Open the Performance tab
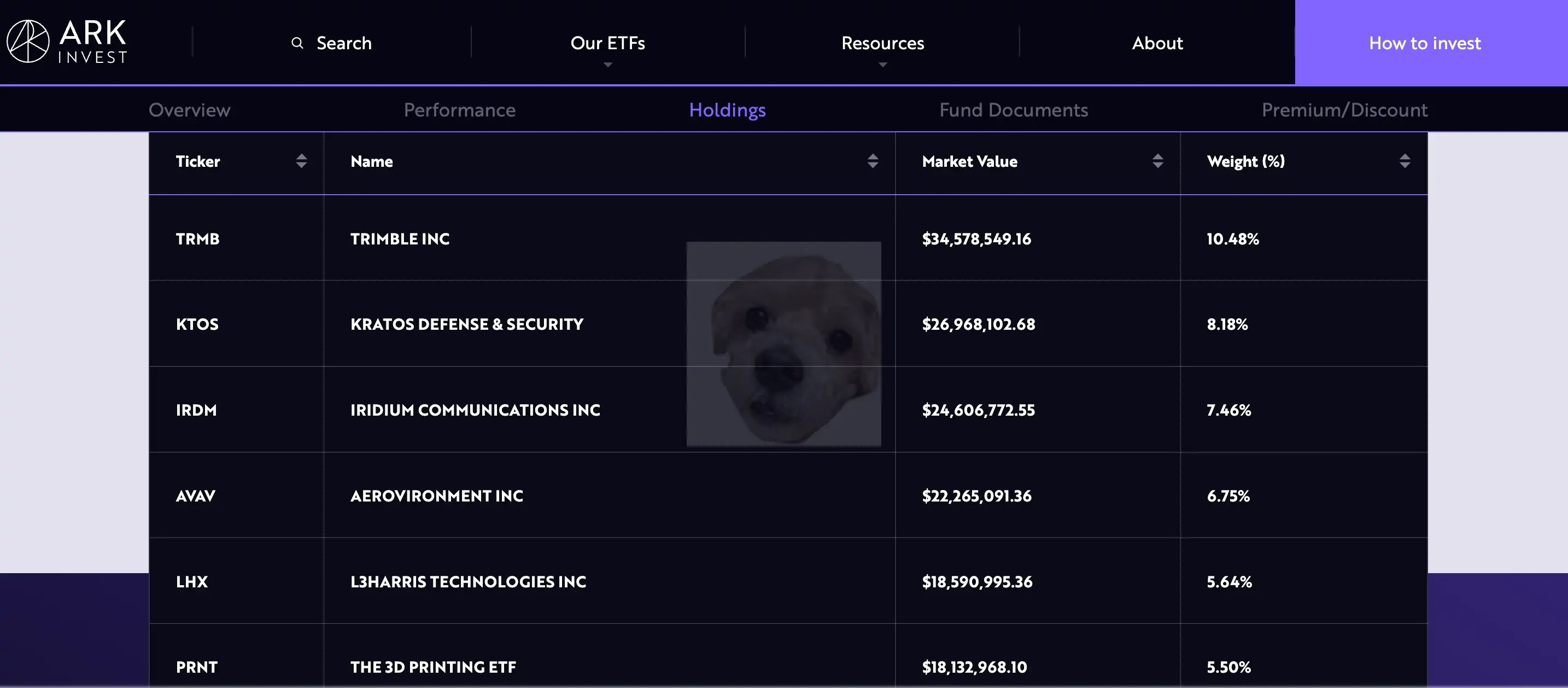The width and height of the screenshot is (1568, 688). click(460, 109)
